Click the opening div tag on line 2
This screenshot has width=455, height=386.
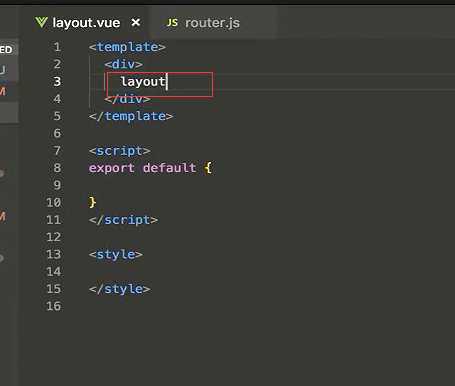[x=123, y=64]
